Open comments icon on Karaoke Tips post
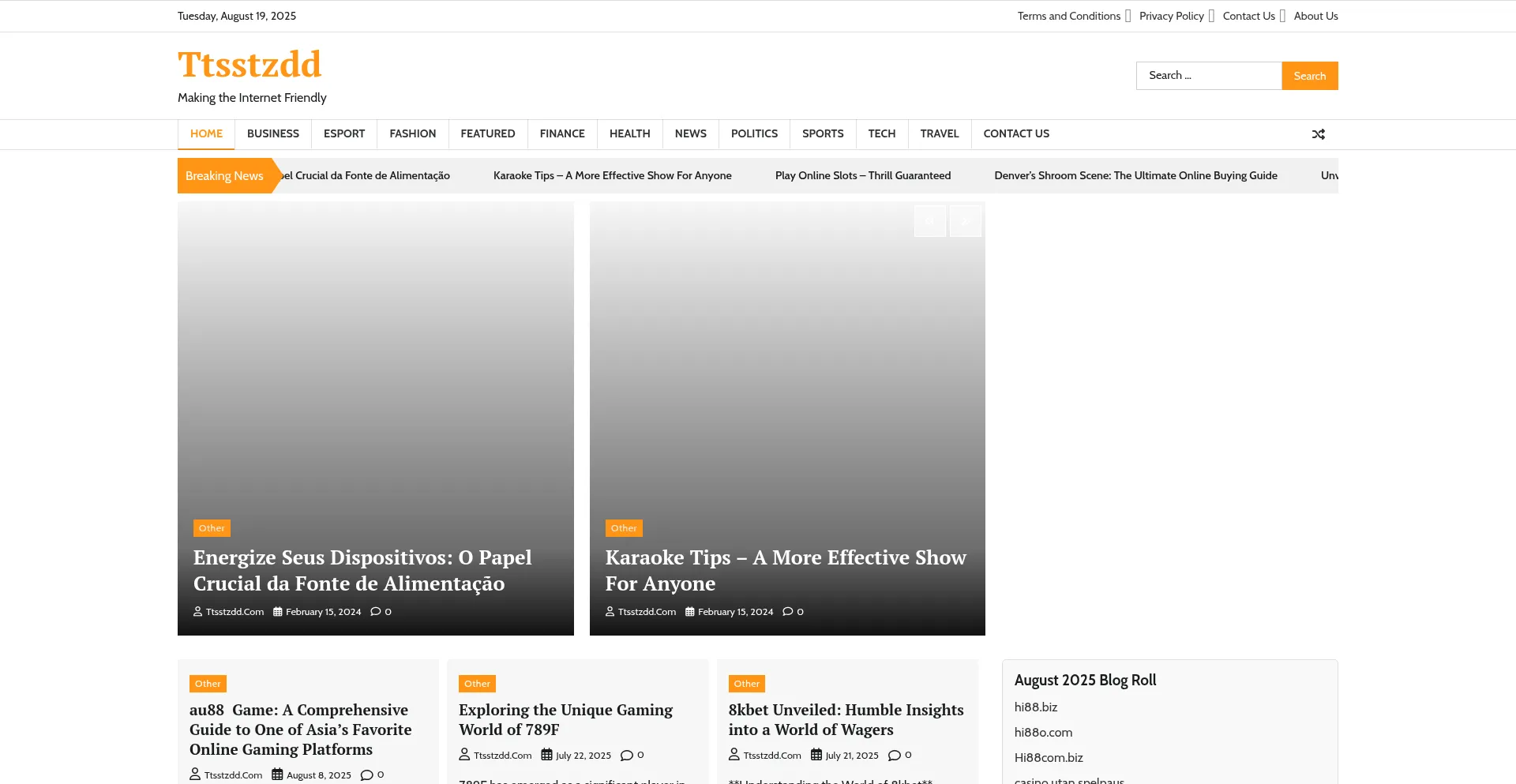This screenshot has width=1516, height=784. [x=788, y=611]
